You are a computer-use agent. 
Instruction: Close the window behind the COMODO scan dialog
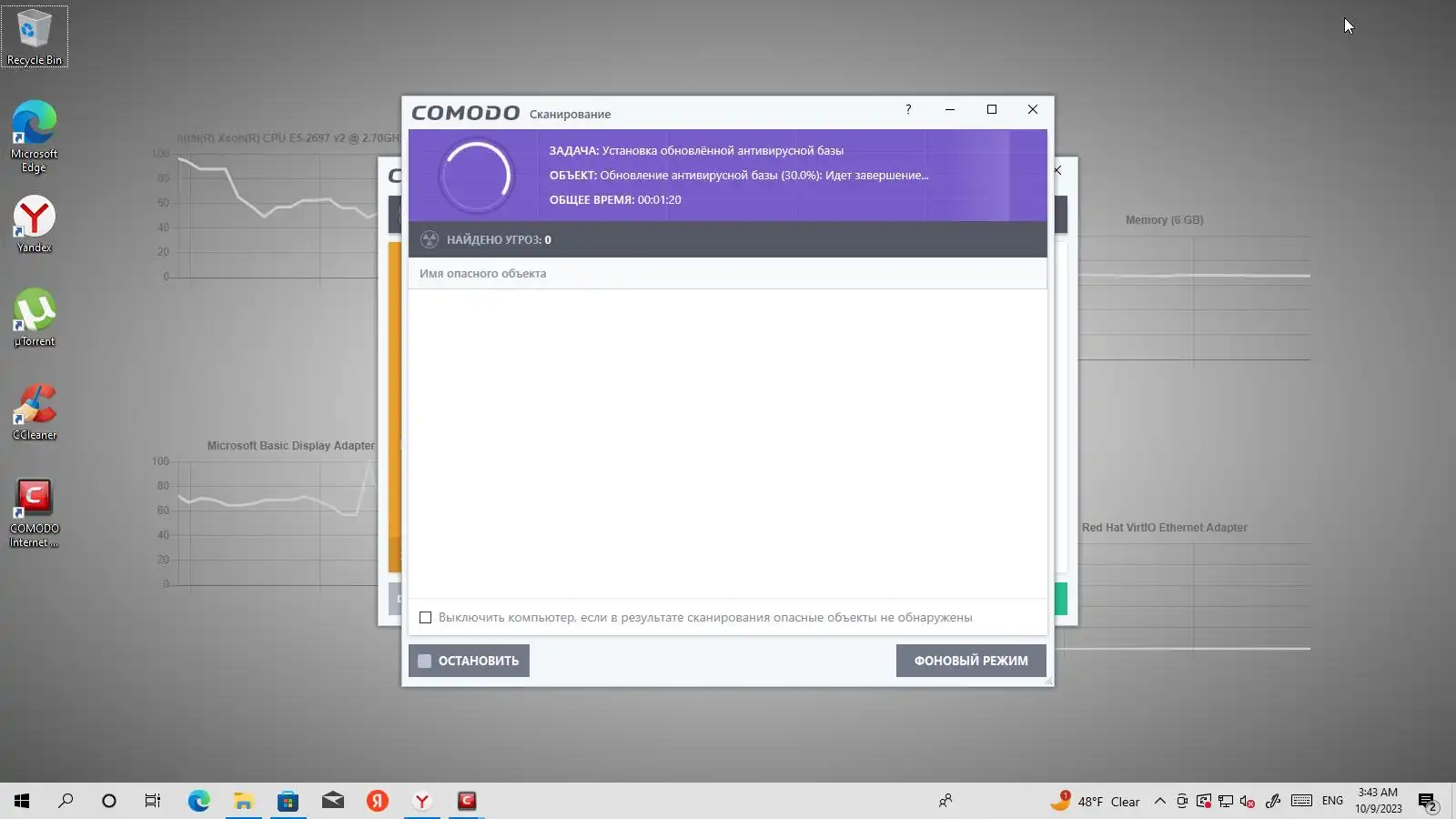click(1057, 170)
